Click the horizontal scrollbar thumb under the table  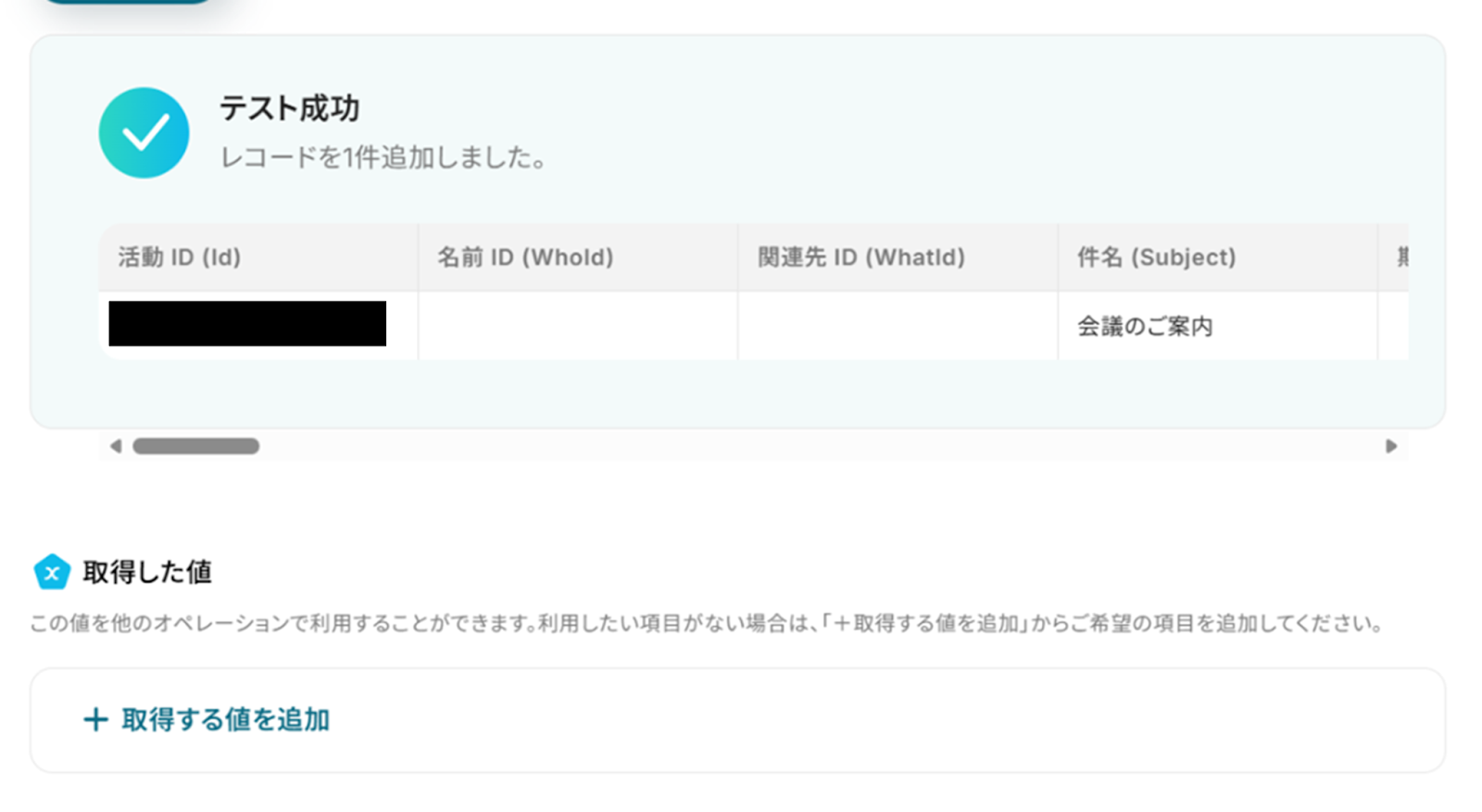coord(195,446)
